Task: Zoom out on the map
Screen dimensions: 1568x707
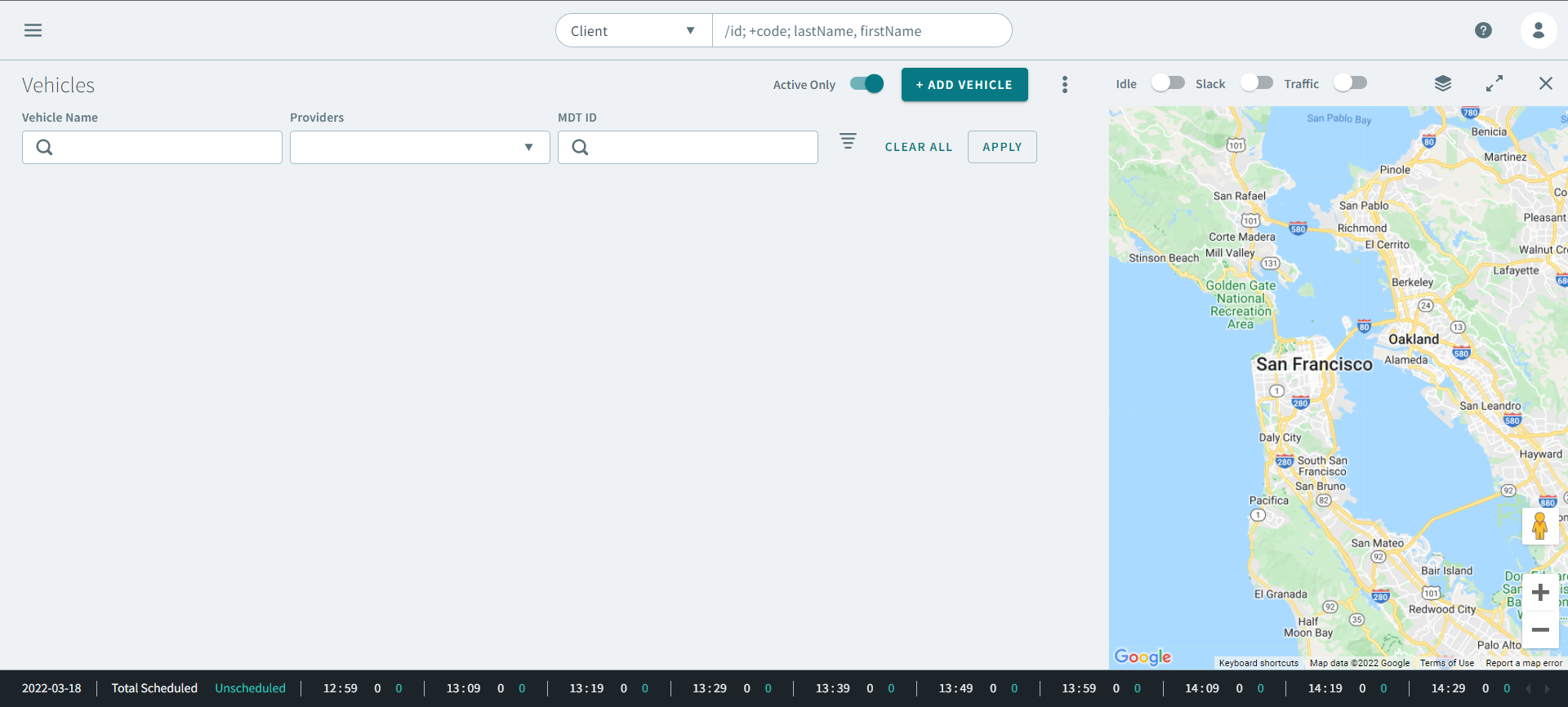Action: pos(1540,629)
